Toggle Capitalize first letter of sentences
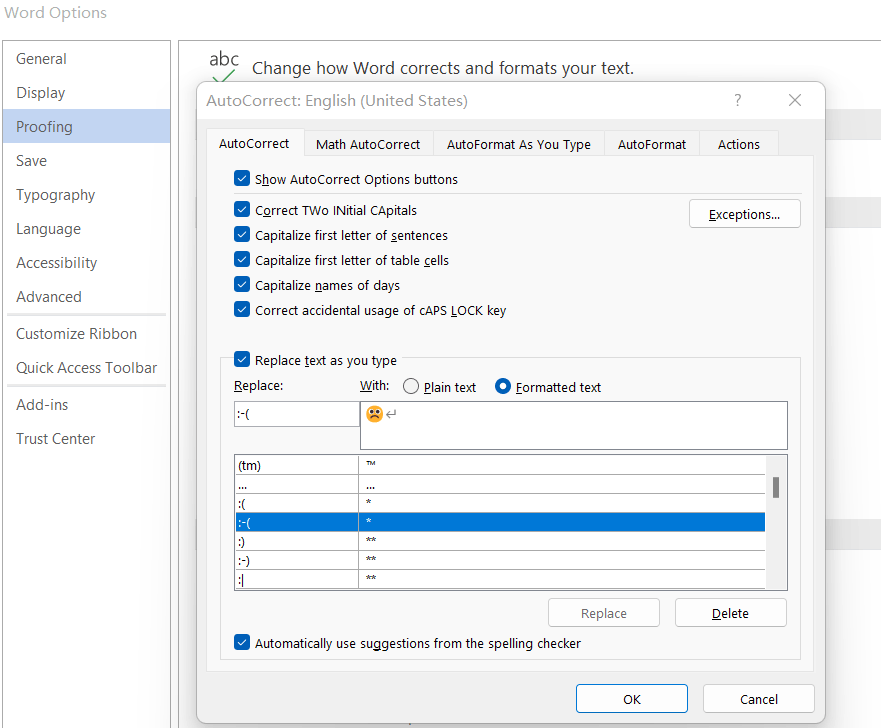This screenshot has width=881, height=728. 242,234
